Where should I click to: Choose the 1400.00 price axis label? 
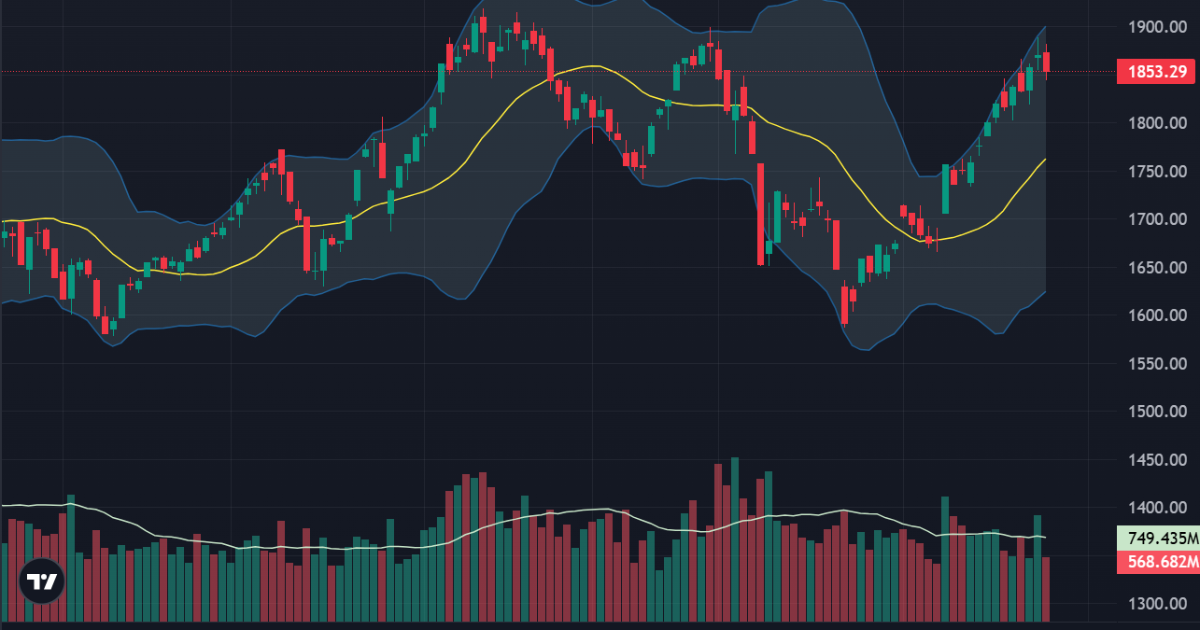pos(1157,507)
